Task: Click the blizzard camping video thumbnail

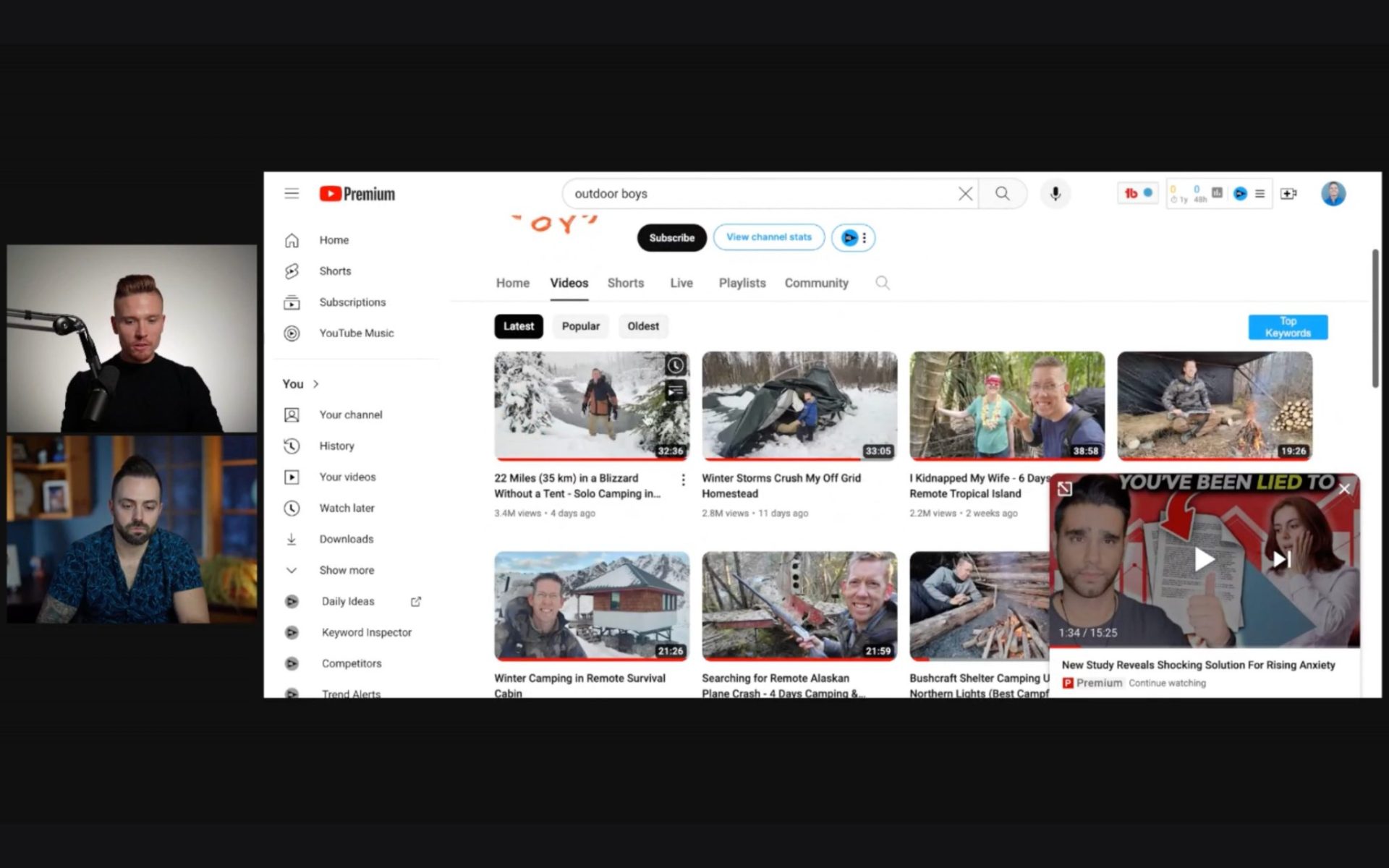Action: 590,405
